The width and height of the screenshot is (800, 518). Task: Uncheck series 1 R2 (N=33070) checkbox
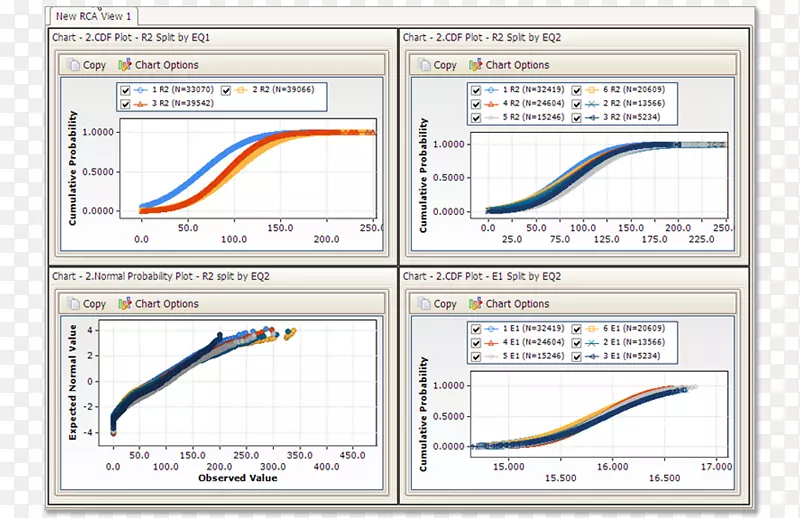pos(126,90)
